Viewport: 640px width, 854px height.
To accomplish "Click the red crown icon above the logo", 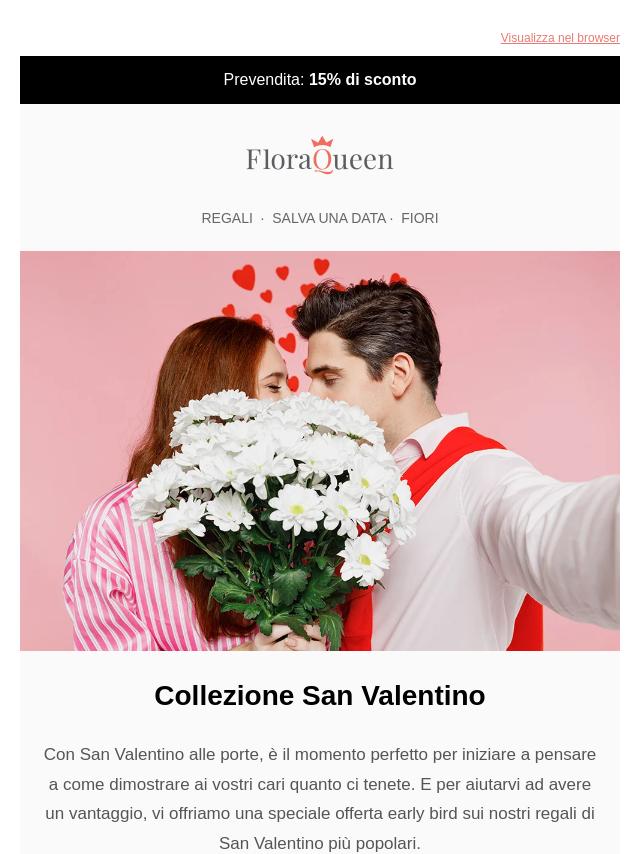I will coord(322,142).
